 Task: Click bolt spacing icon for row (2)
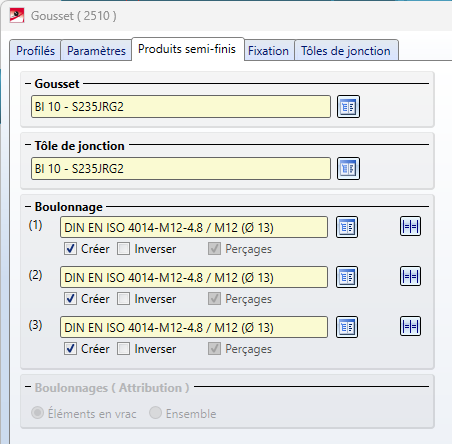410,276
